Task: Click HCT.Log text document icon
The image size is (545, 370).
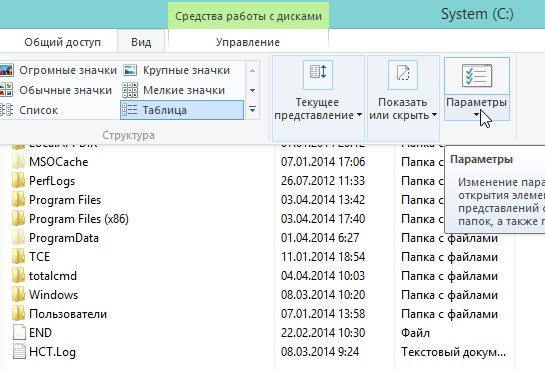Action: coord(19,352)
